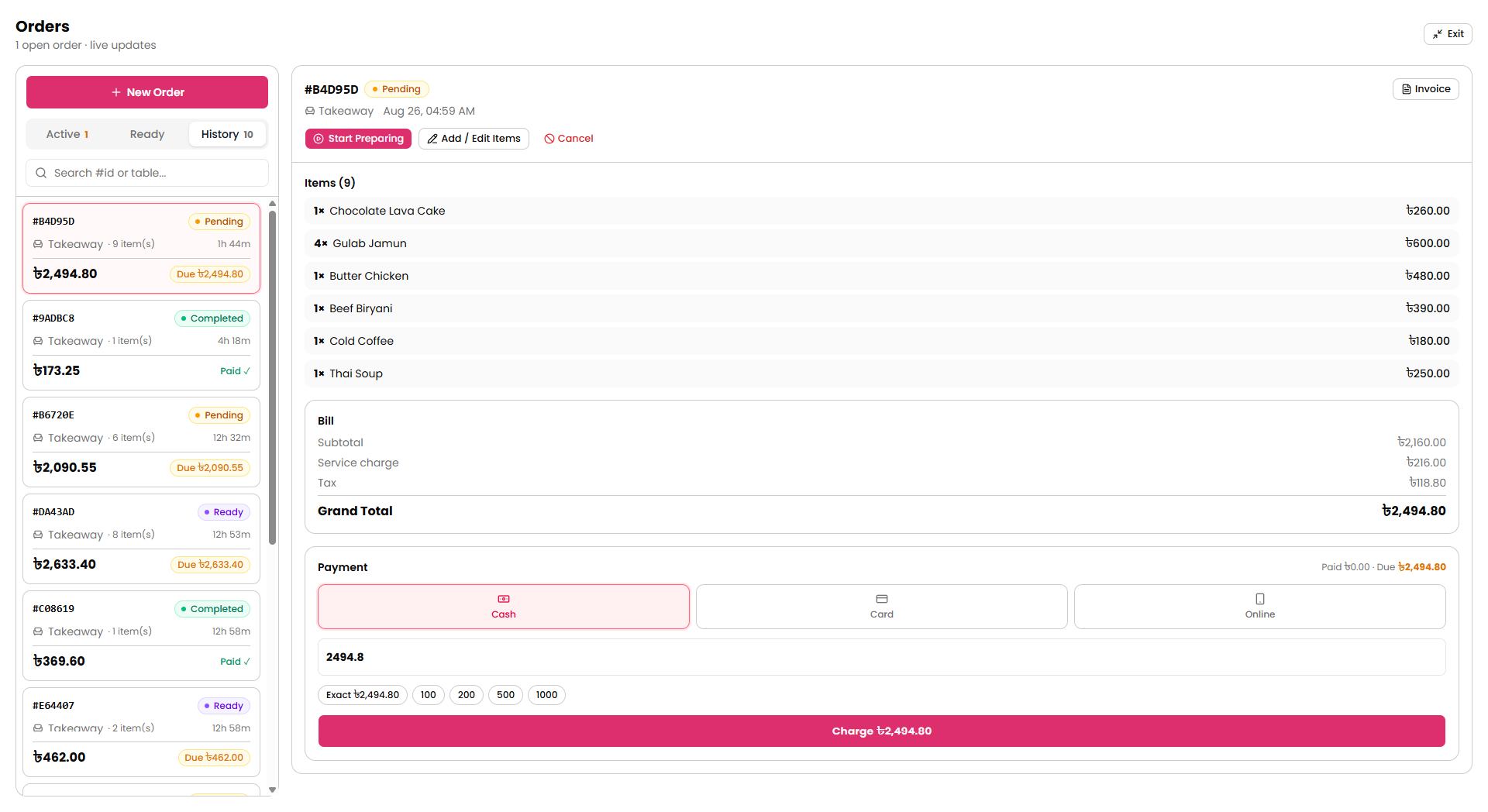Create a New Order
The width and height of the screenshot is (1488, 812).
click(147, 92)
